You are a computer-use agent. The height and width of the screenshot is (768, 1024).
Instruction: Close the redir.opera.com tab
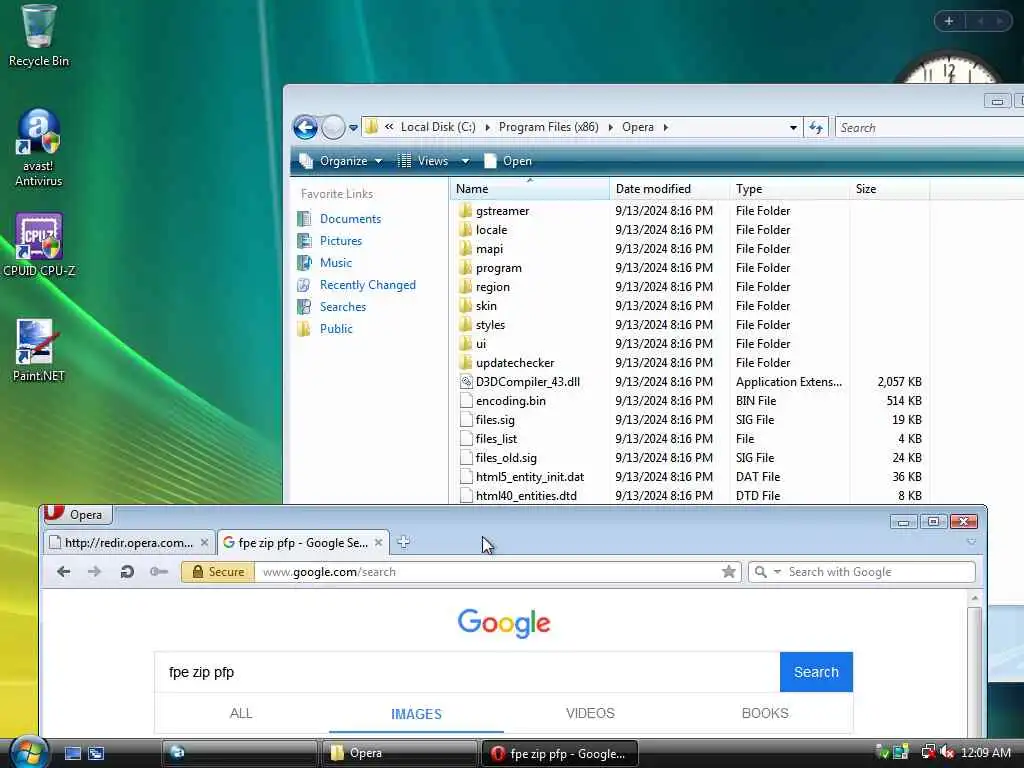tap(204, 543)
